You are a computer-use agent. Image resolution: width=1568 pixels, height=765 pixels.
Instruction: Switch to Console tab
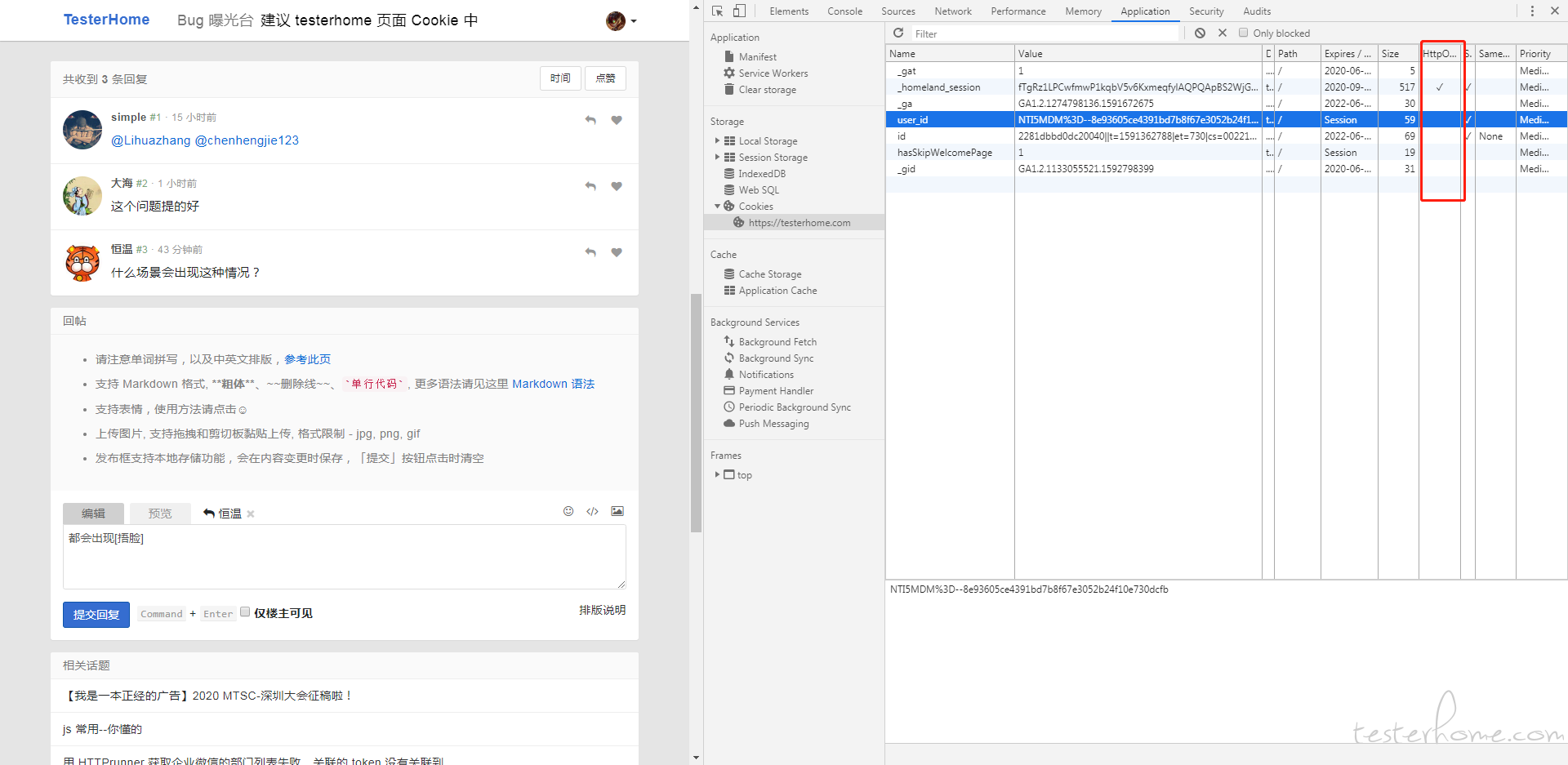(x=844, y=11)
